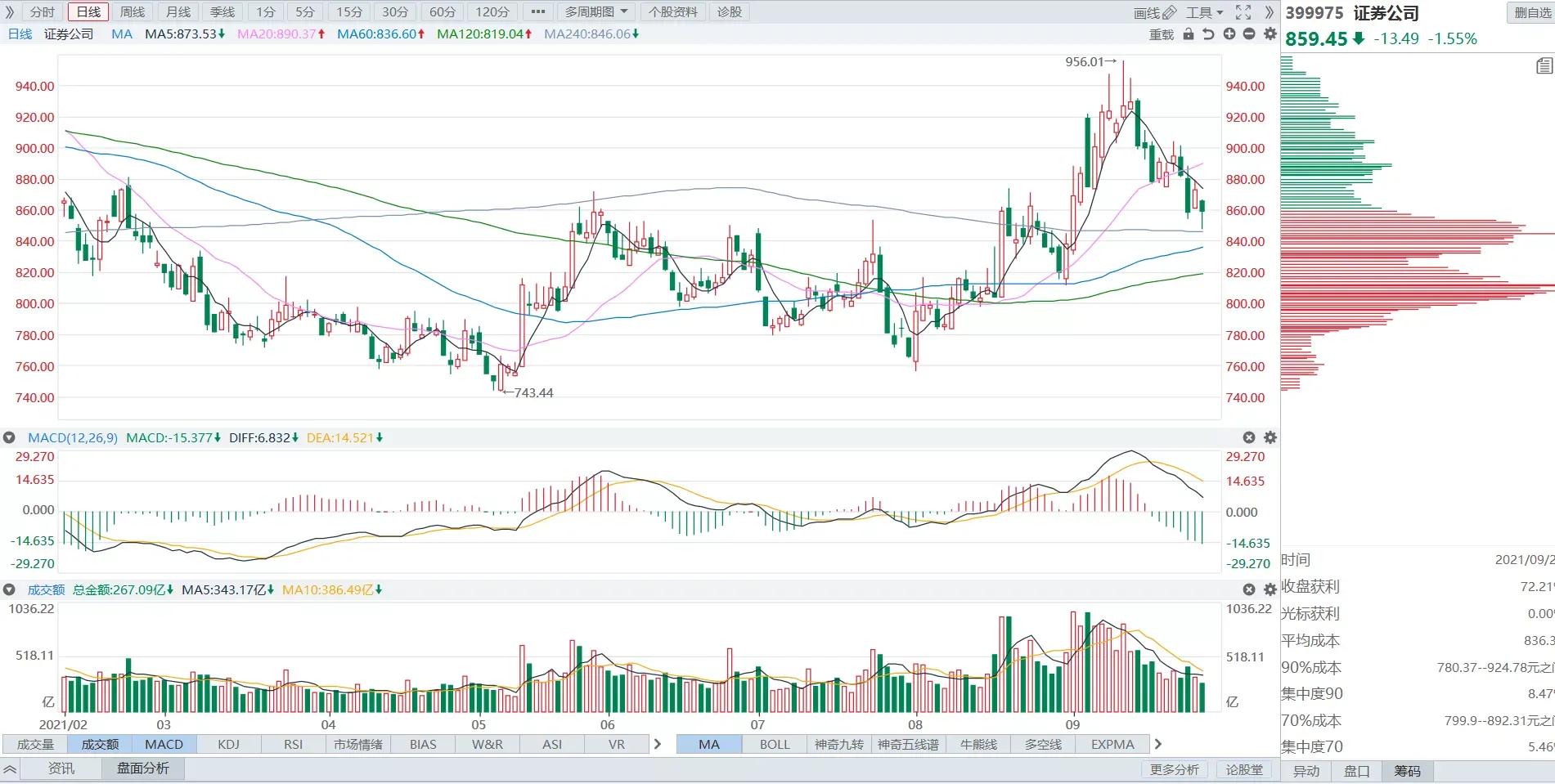Switch to the 资讯 bottom tab
This screenshot has width=1555, height=784.
pyautogui.click(x=61, y=768)
